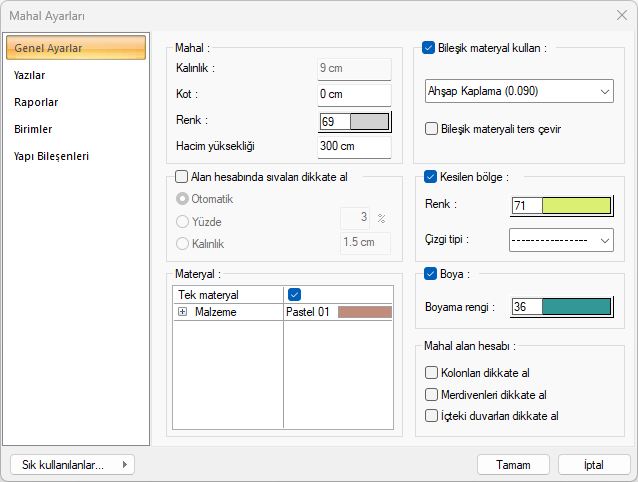
Task: Check Alan hesabında sıvaları dikkate al
Action: point(181,177)
